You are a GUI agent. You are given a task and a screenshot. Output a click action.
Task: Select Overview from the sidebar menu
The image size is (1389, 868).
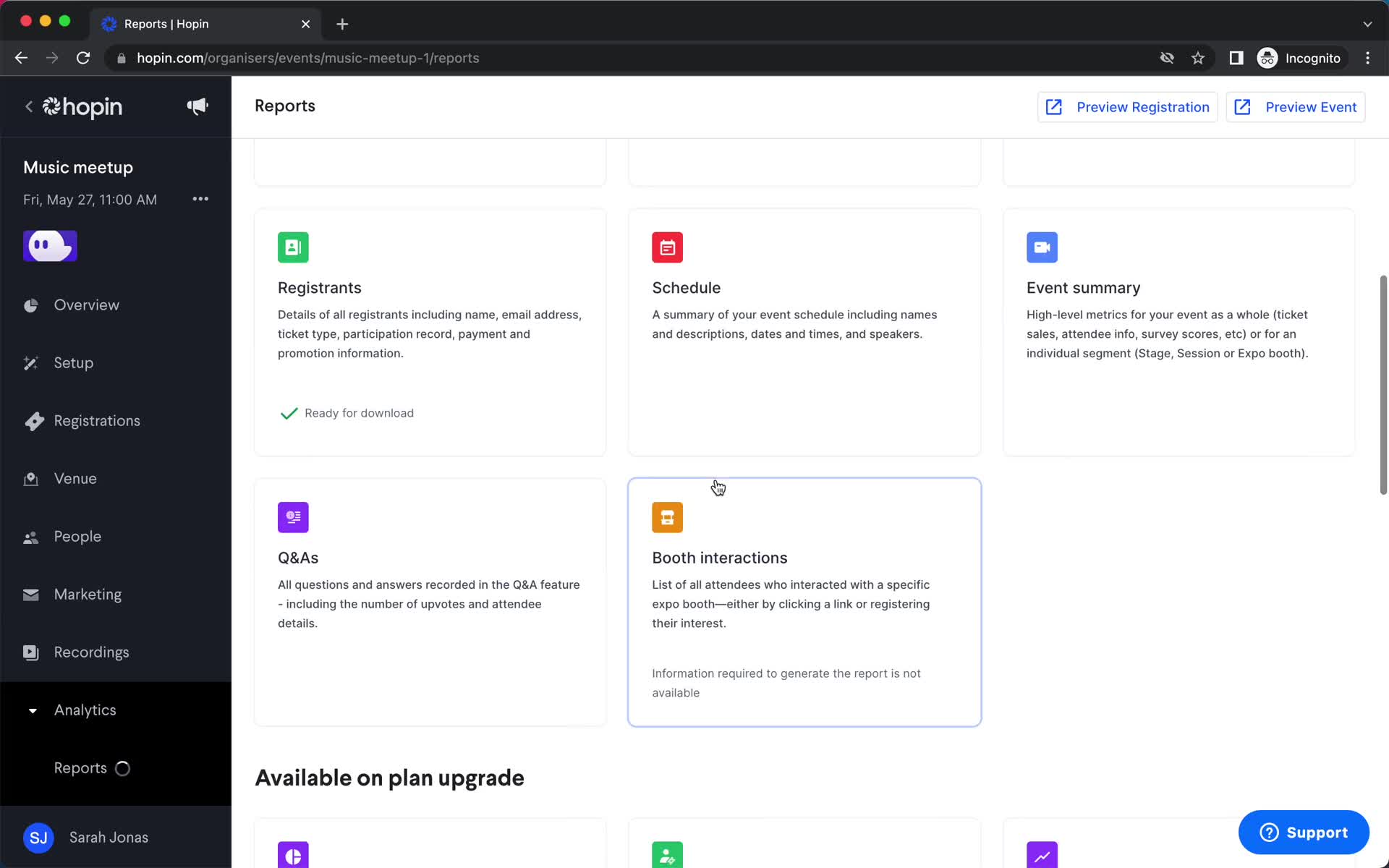(85, 305)
